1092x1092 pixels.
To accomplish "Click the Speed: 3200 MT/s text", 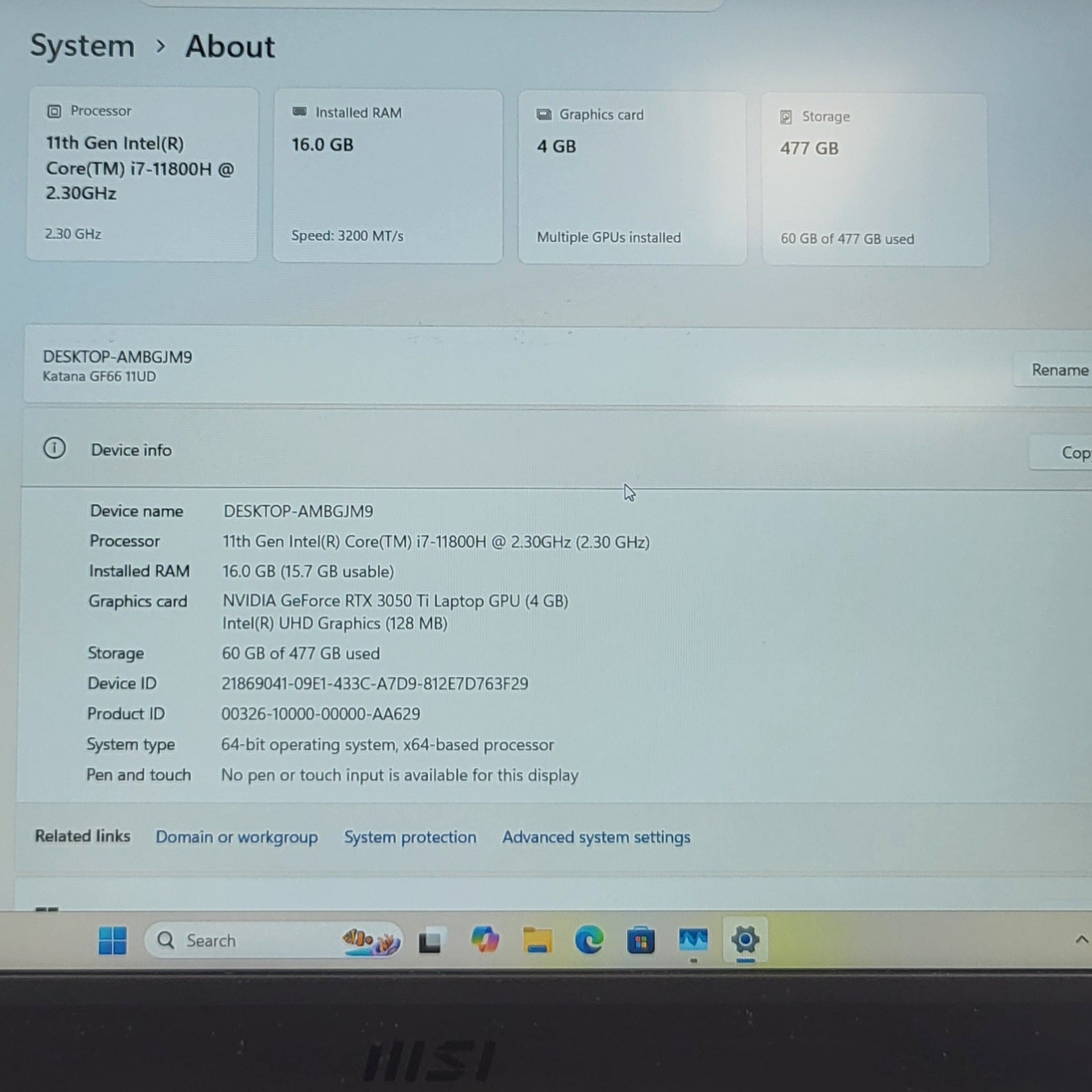I will [347, 236].
